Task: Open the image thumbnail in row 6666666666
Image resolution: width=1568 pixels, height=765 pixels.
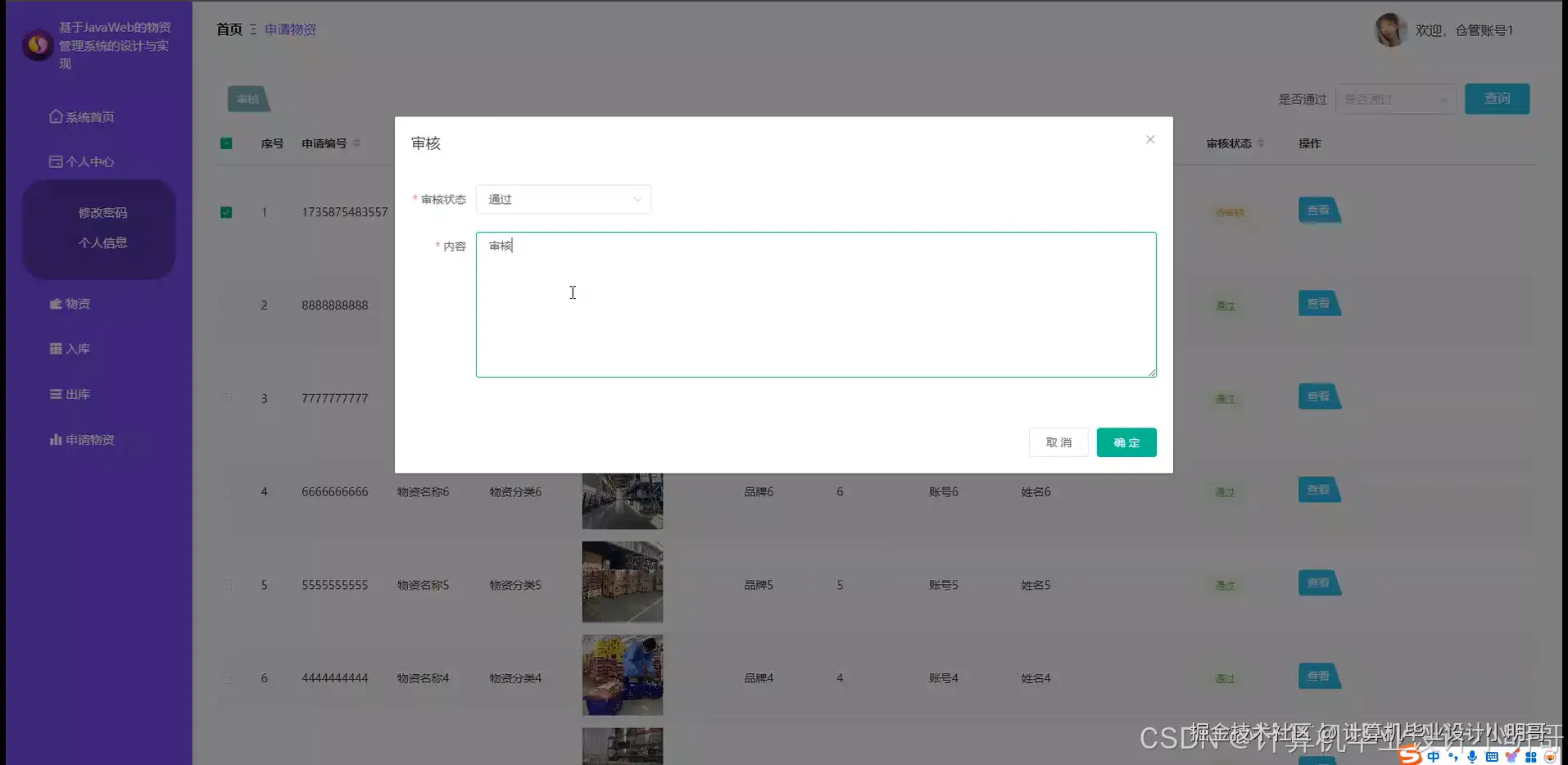Action: click(x=623, y=500)
